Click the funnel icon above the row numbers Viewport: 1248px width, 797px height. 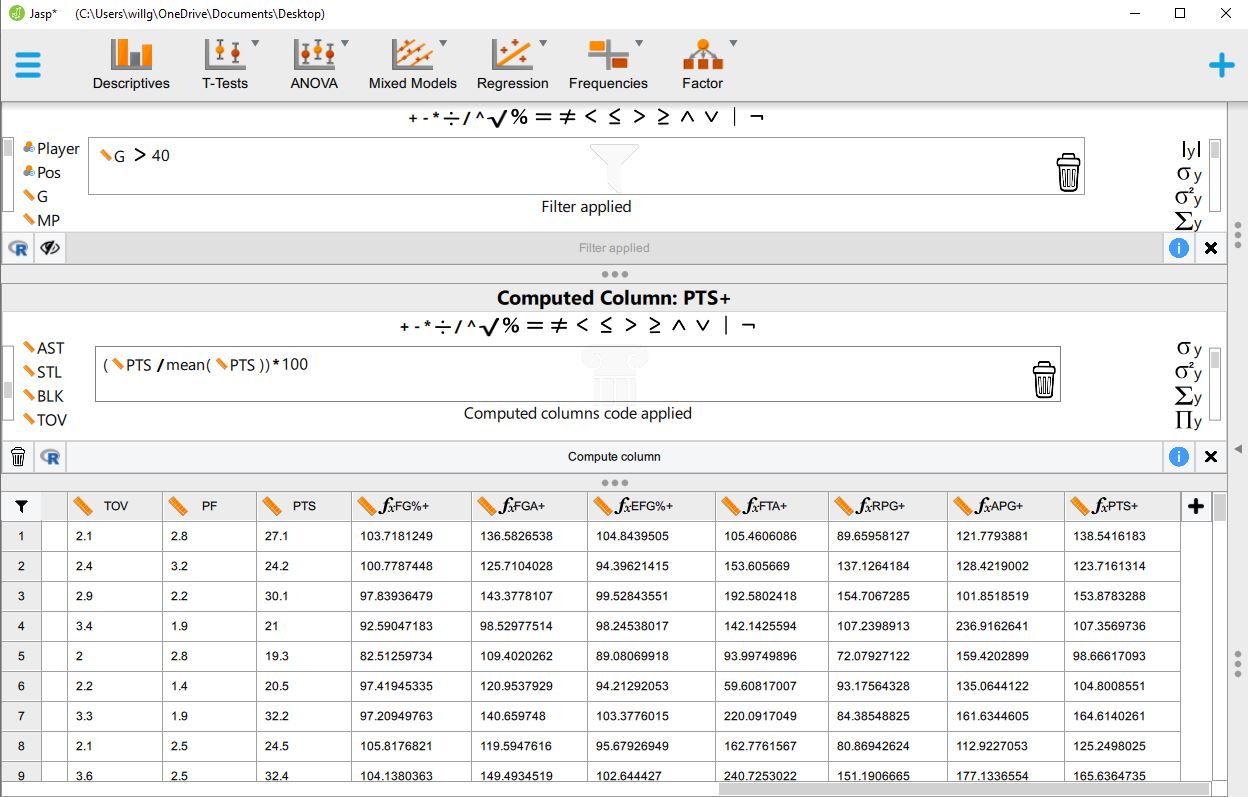coord(20,506)
